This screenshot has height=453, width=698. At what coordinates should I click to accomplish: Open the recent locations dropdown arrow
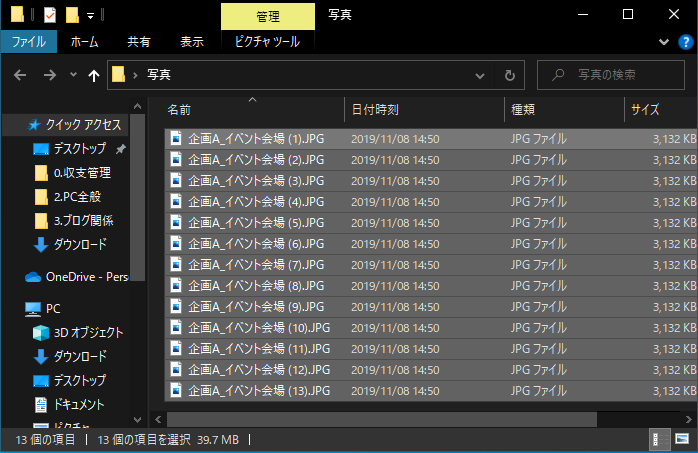coord(73,75)
